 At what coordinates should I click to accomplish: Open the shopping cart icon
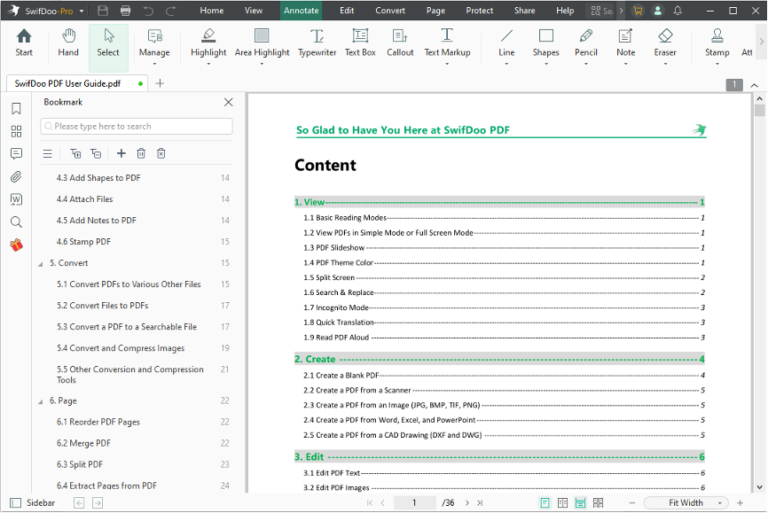click(x=637, y=10)
